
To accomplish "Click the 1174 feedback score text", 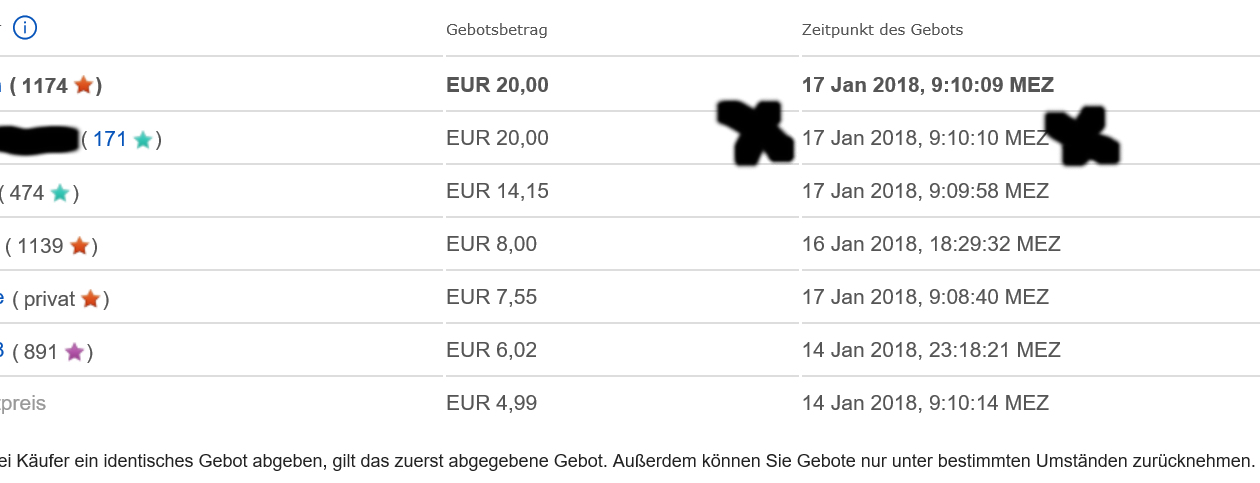I will pos(44,86).
